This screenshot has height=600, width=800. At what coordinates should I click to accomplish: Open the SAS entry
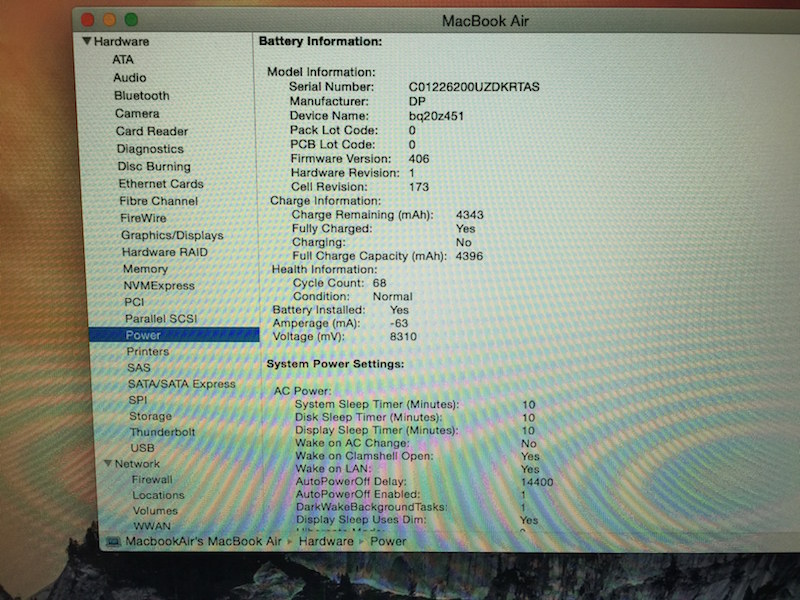(x=139, y=367)
